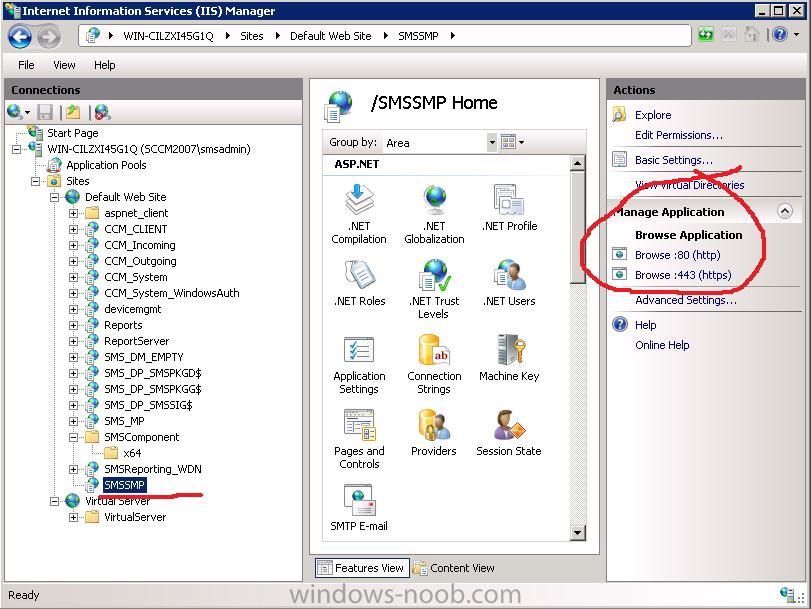
Task: Click the status bar network icon
Action: [789, 595]
